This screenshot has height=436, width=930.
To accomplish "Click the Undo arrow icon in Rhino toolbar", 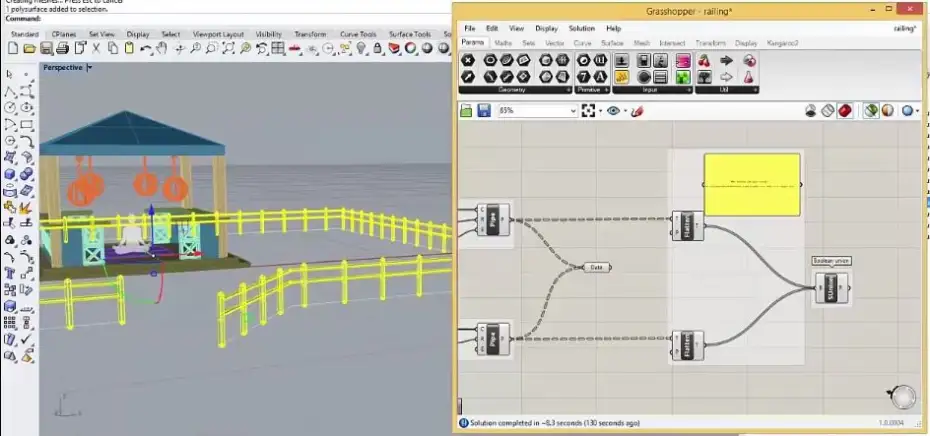I will 146,49.
